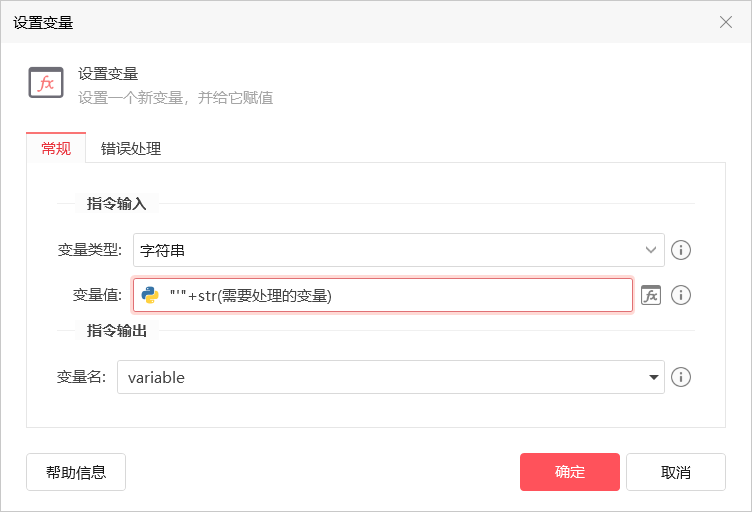This screenshot has height=512, width=752.
Task: Expand the 变量类型 chevron arrow
Action: click(x=652, y=250)
